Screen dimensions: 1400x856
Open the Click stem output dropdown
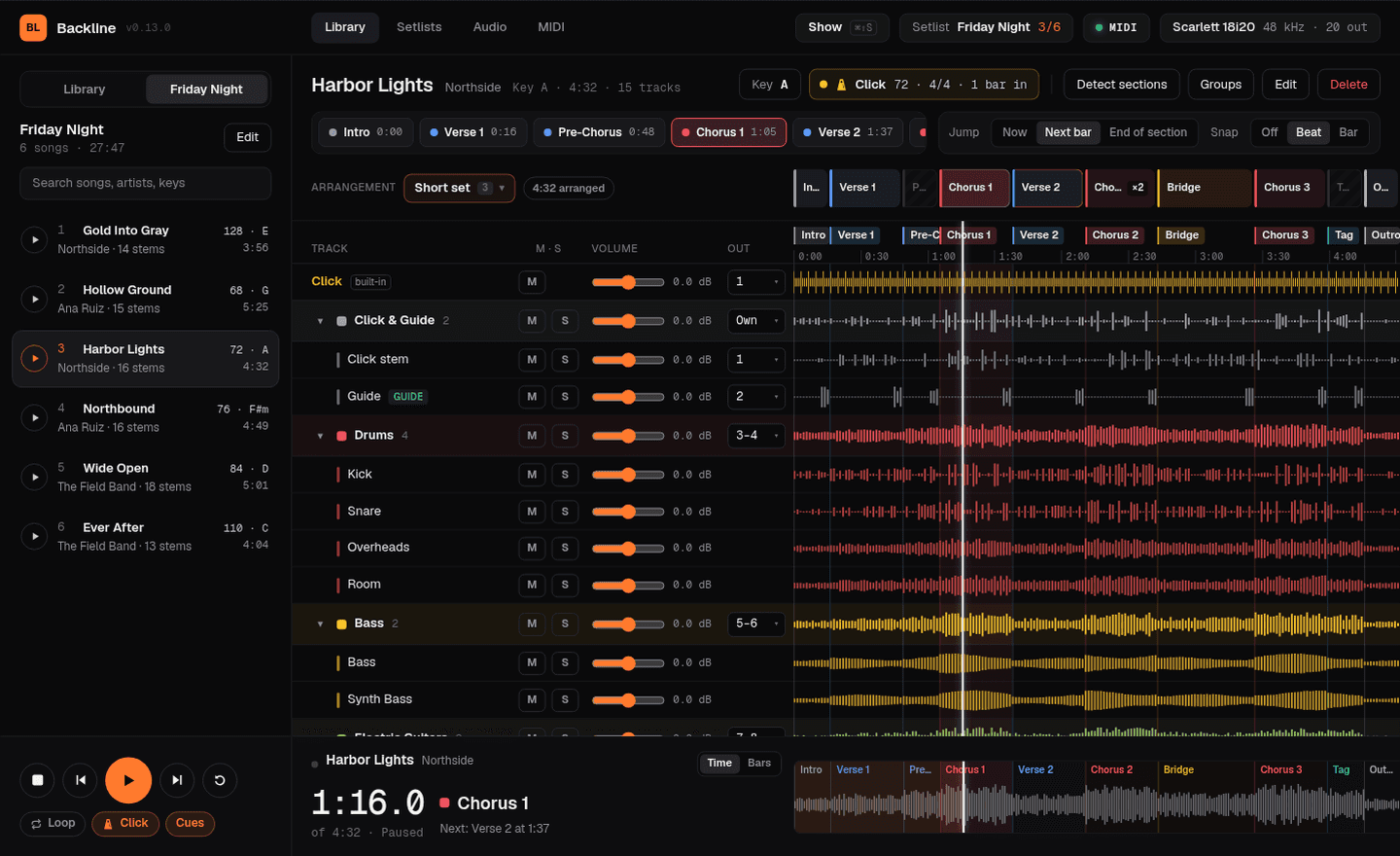click(x=756, y=360)
